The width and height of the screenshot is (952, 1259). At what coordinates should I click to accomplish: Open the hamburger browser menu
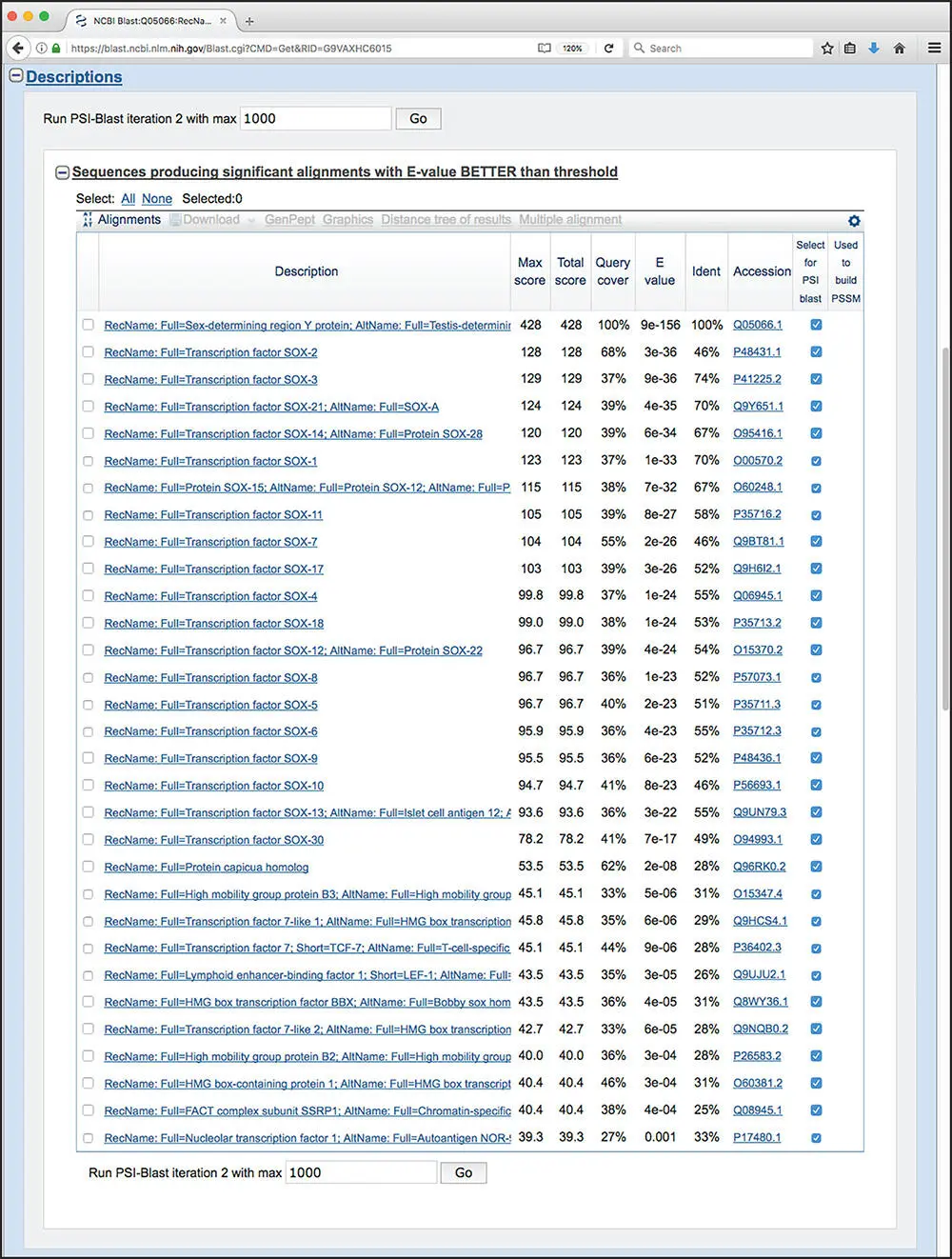pyautogui.click(x=934, y=48)
